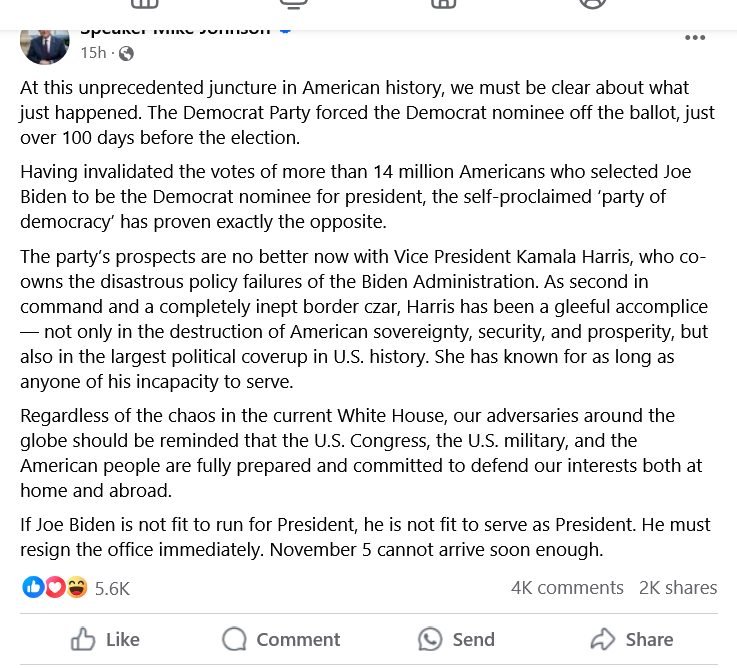Open Speaker Mike Johnson's profile picture
737x668 pixels.
[x=45, y=42]
